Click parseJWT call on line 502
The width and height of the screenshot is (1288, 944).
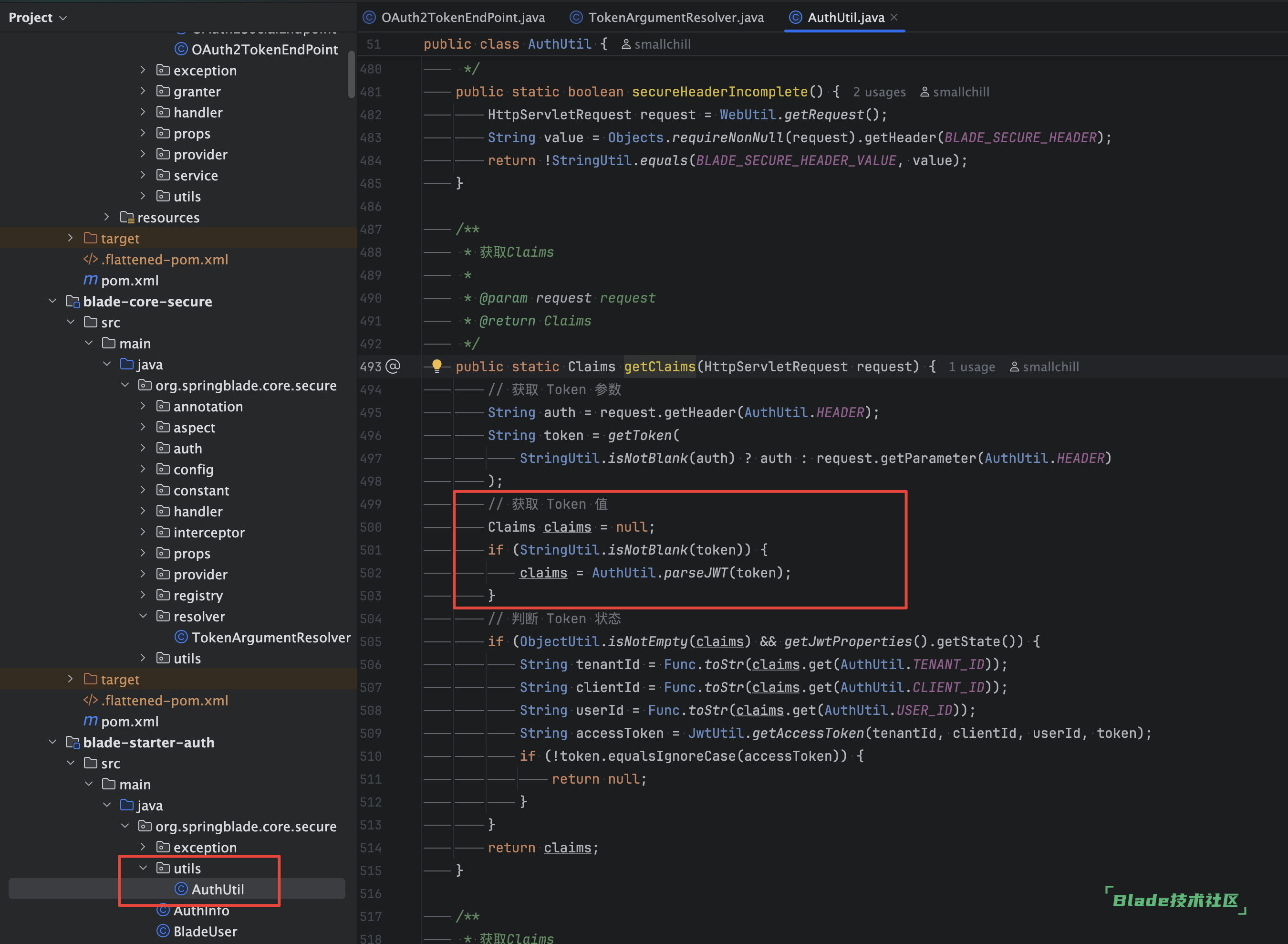[x=696, y=573]
